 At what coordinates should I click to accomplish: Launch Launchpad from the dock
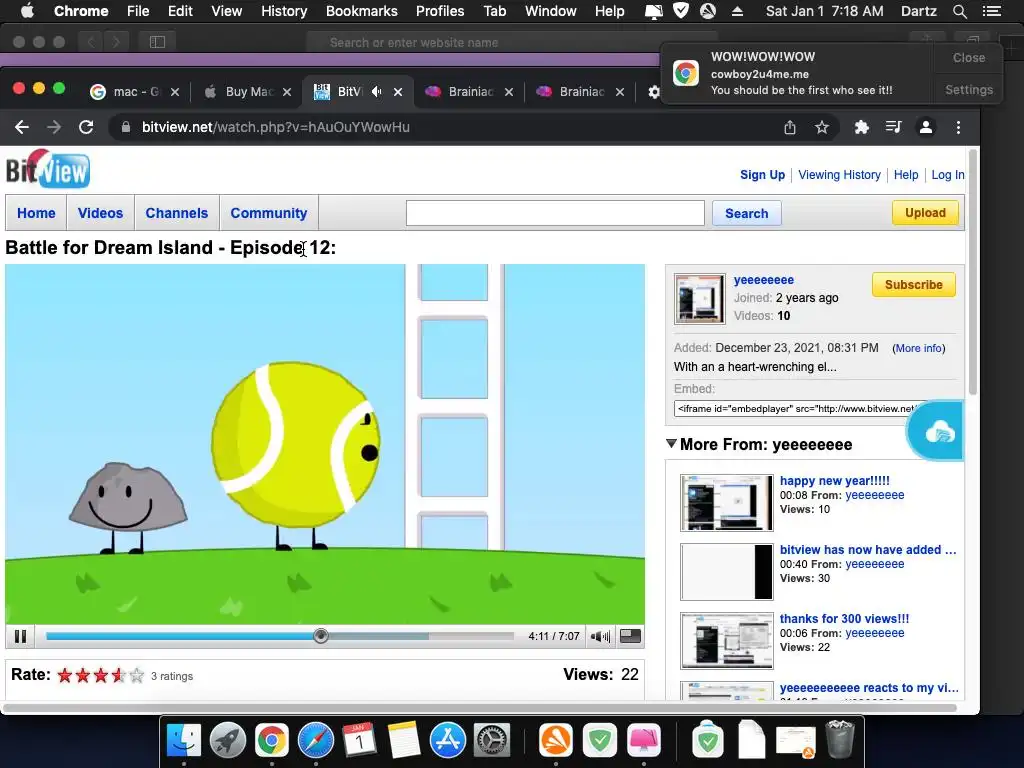(x=228, y=741)
